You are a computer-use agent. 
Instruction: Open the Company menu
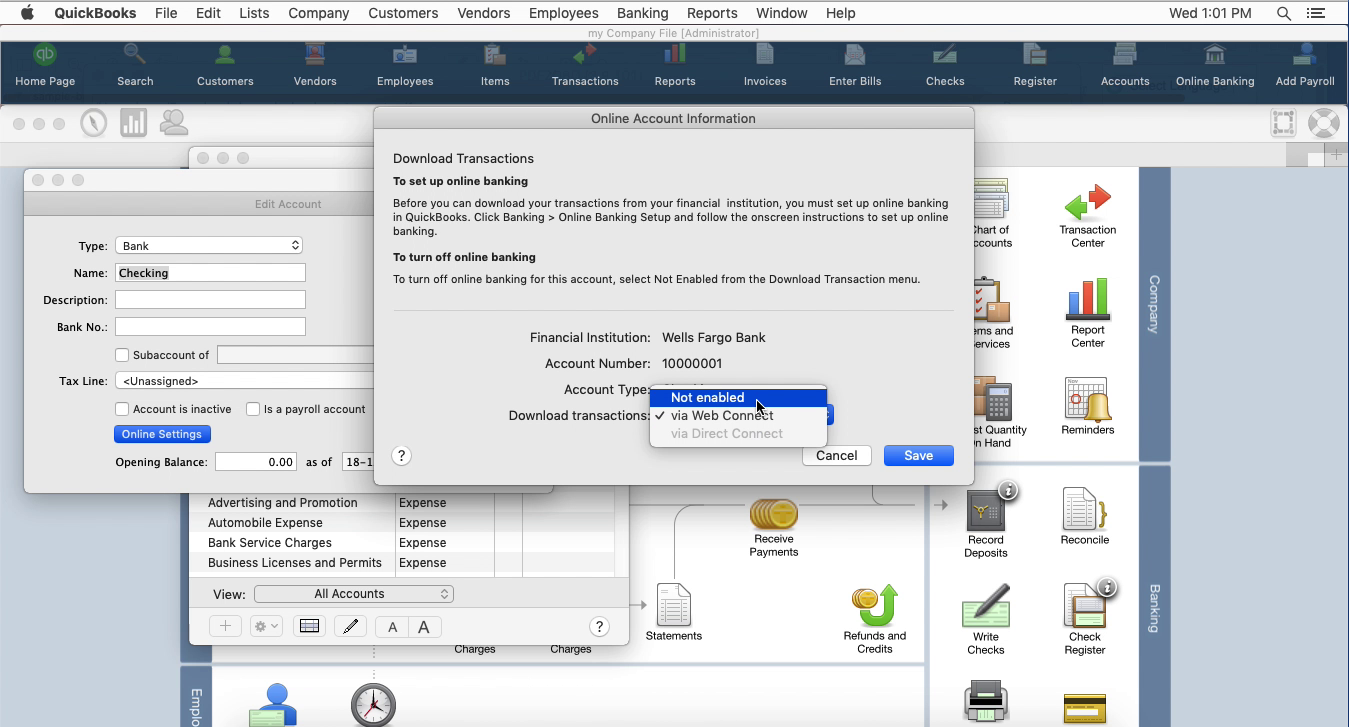point(319,13)
